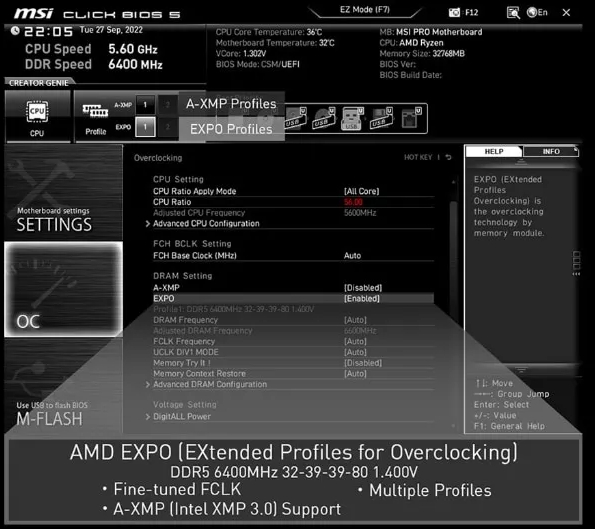Click the side panel handle beside Help pane
The height and width of the screenshot is (529, 595).
[x=576, y=263]
